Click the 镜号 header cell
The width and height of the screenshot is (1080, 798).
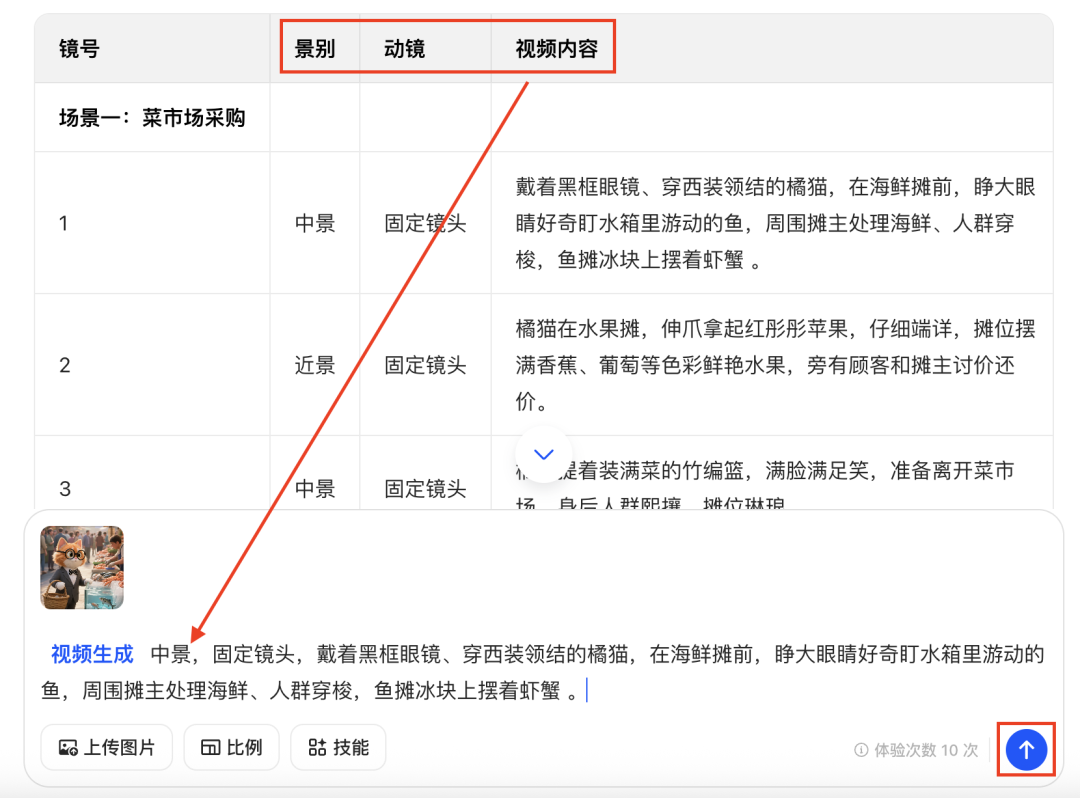coord(79,47)
